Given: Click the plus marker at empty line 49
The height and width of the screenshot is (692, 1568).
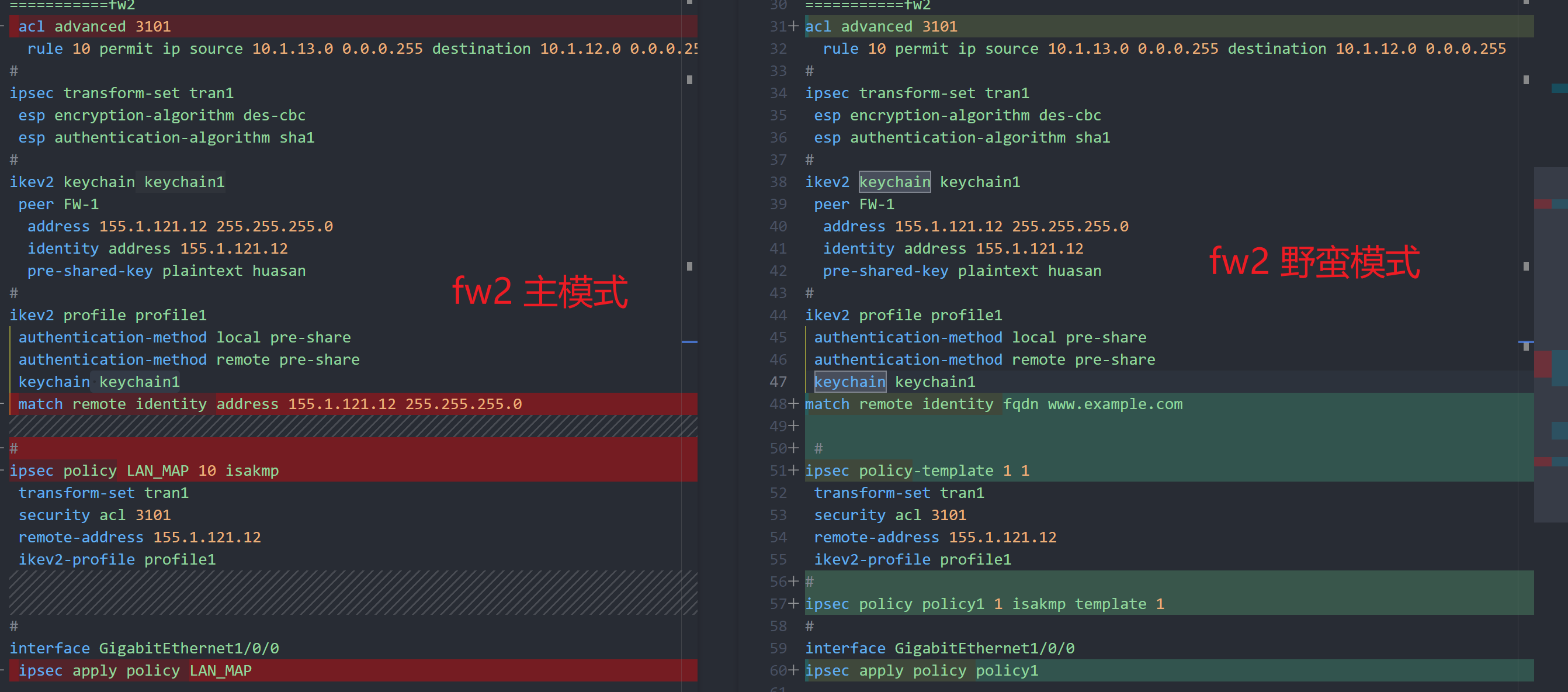Looking at the screenshot, I should [793, 426].
